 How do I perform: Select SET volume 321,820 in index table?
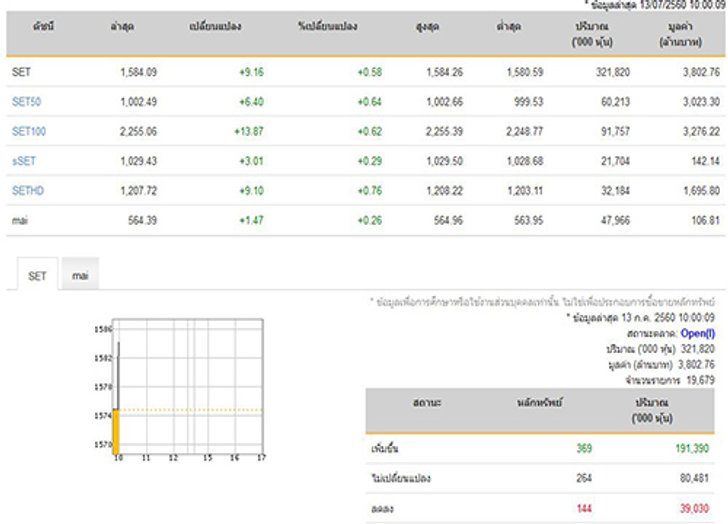(613, 72)
